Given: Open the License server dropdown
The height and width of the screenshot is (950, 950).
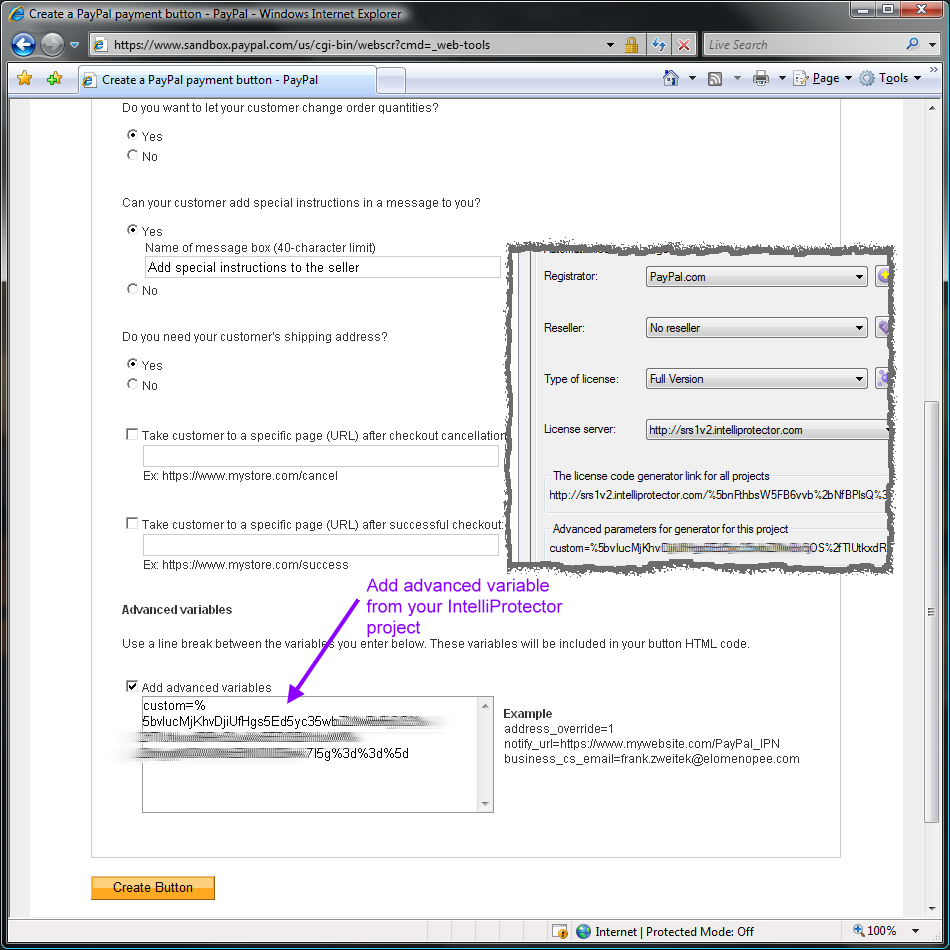Looking at the screenshot, I should (768, 430).
